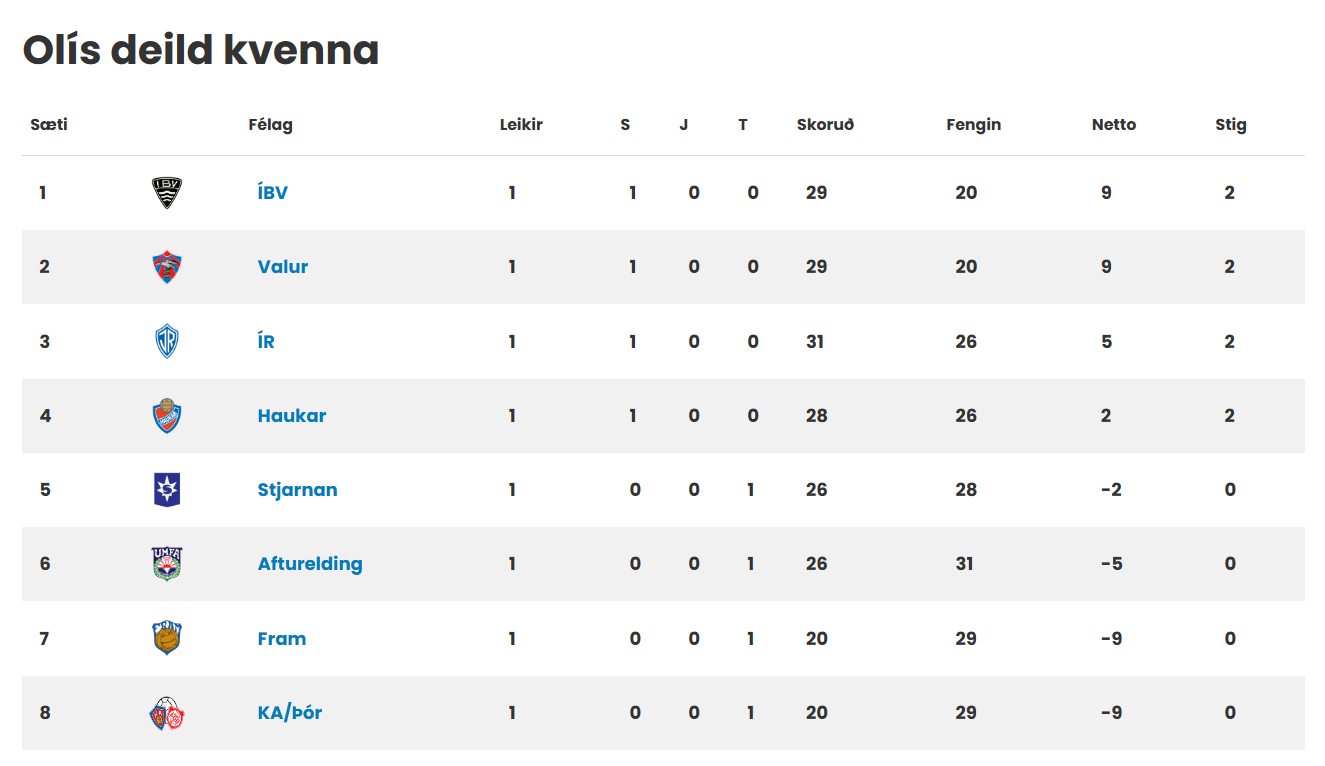Screen dimensions: 1325x766
Task: Click the Netto column header
Action: click(x=1114, y=125)
